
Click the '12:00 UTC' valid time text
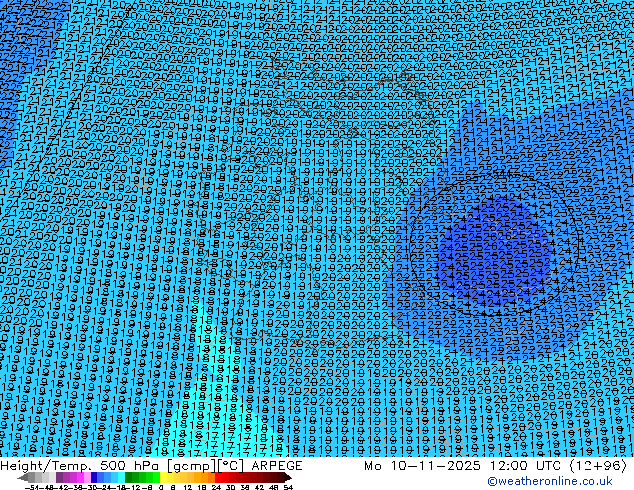click(x=528, y=466)
